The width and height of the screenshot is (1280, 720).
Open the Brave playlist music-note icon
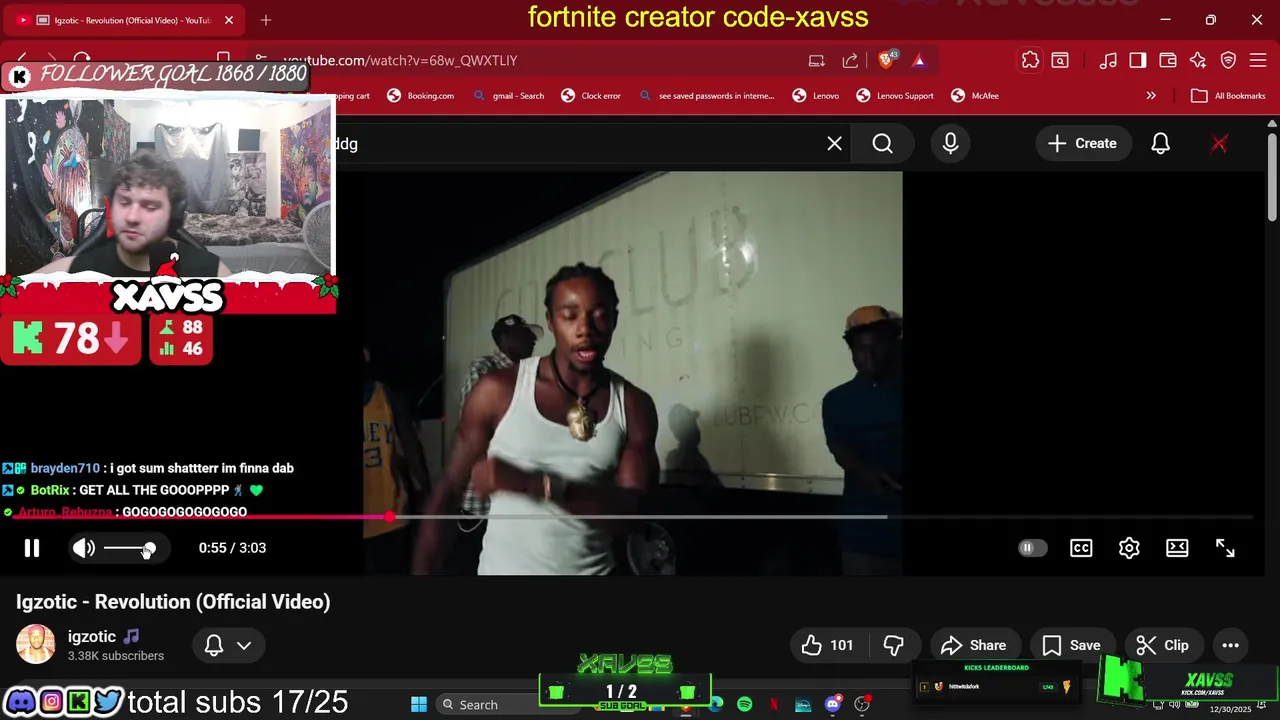pyautogui.click(x=1108, y=60)
